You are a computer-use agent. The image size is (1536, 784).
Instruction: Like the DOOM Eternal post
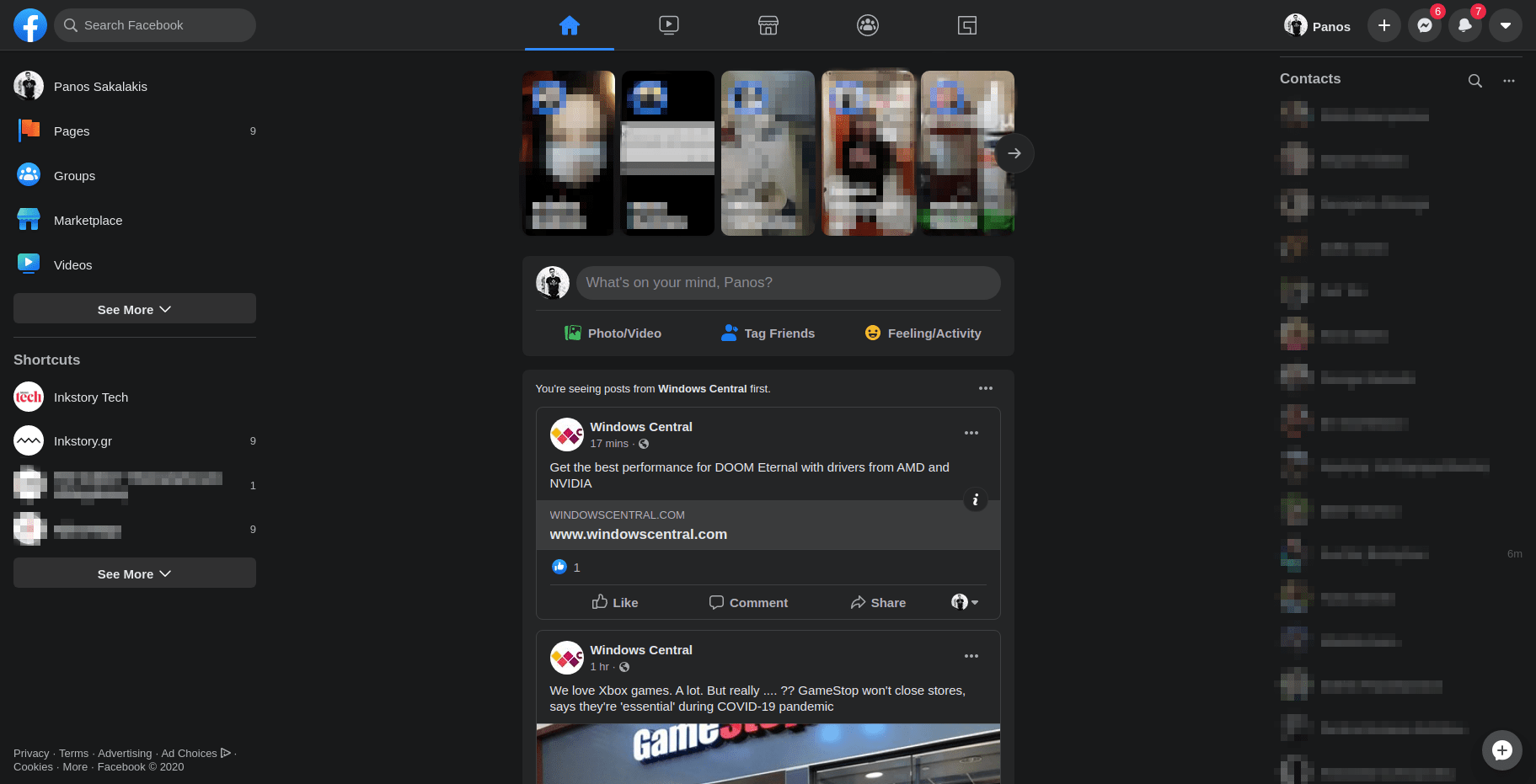[614, 602]
